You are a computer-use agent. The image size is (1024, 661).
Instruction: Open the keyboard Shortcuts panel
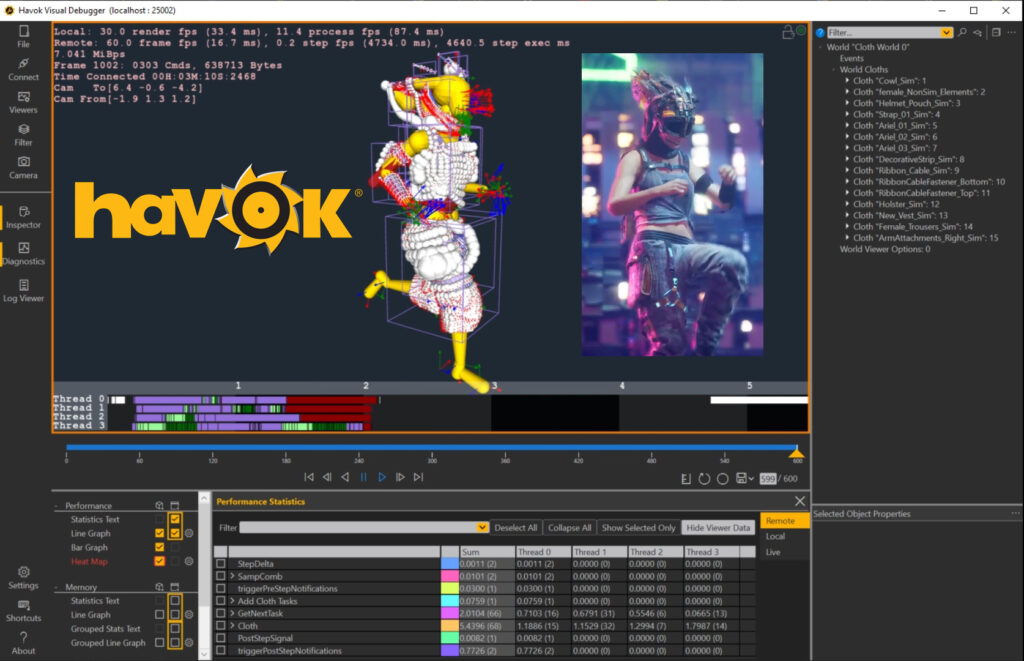pos(24,611)
